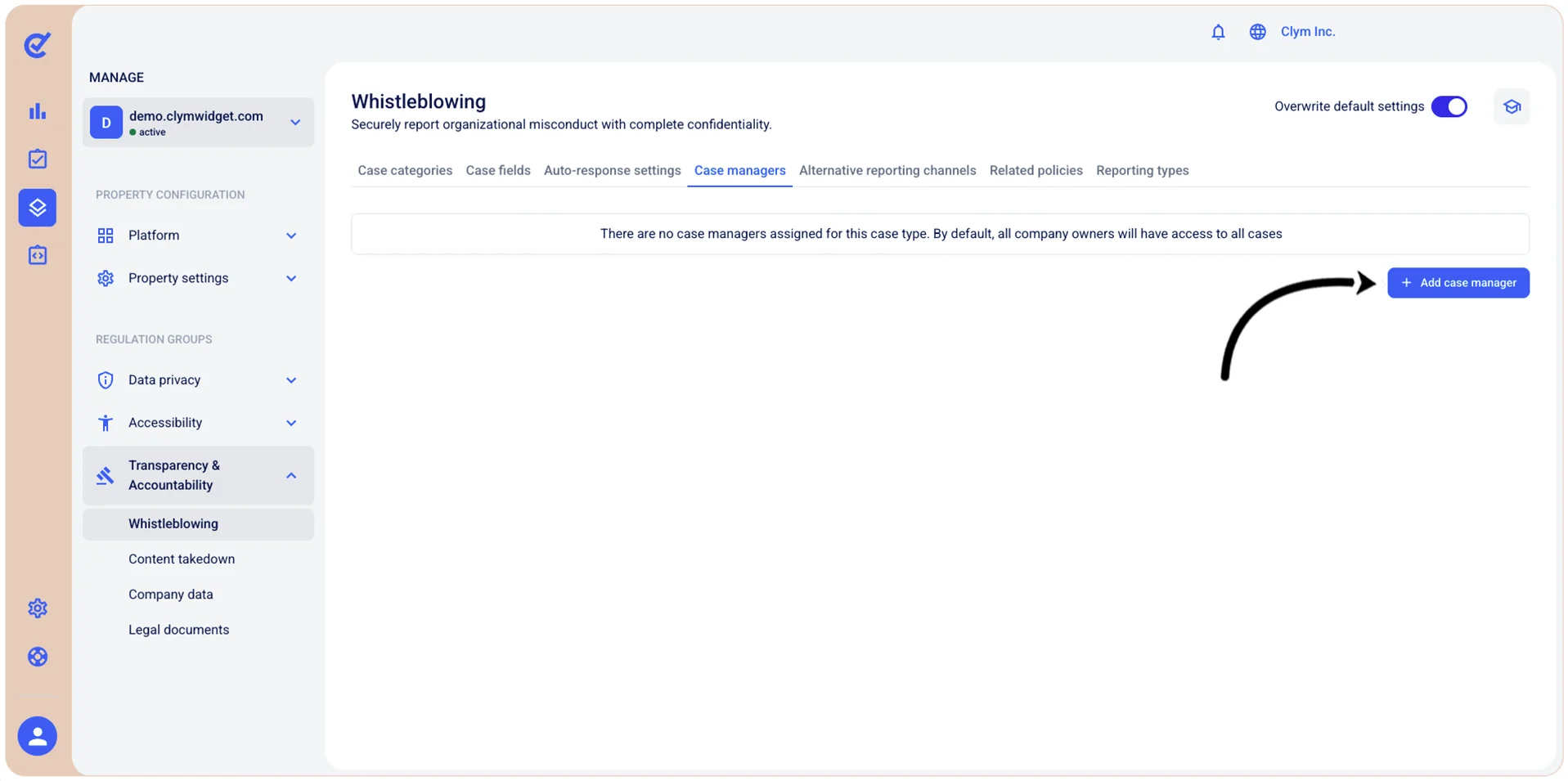Expand the Data privacy group
Viewport: 1568px width, 781px height.
click(198, 380)
